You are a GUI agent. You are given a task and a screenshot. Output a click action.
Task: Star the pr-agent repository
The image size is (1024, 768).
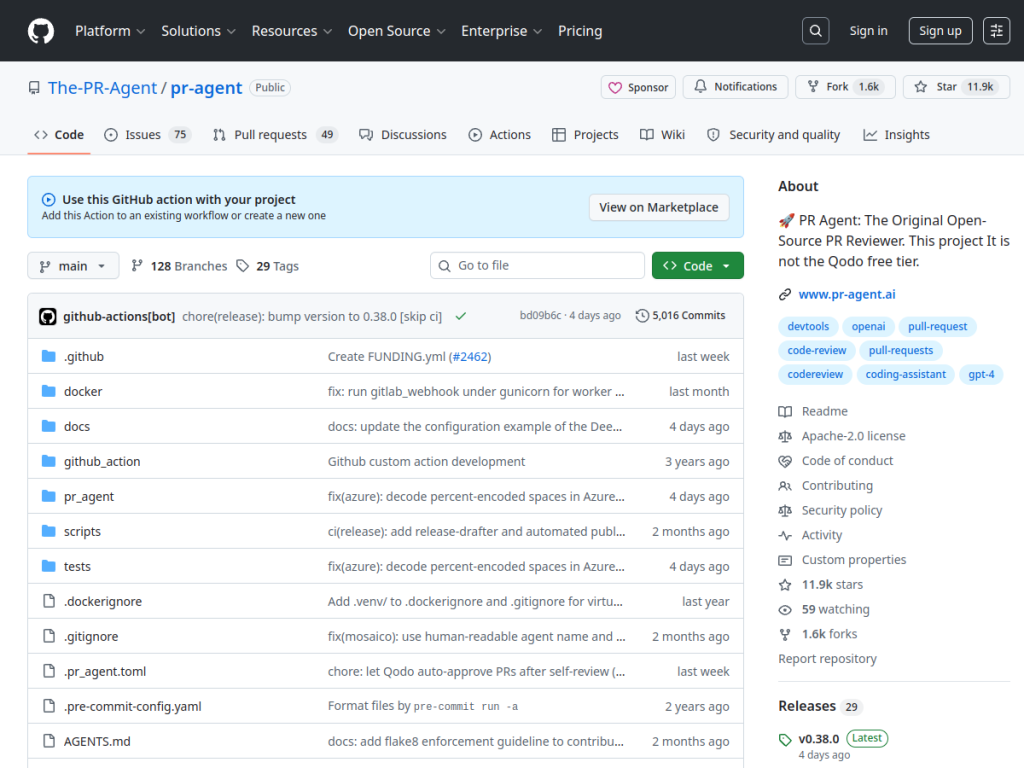click(x=956, y=87)
